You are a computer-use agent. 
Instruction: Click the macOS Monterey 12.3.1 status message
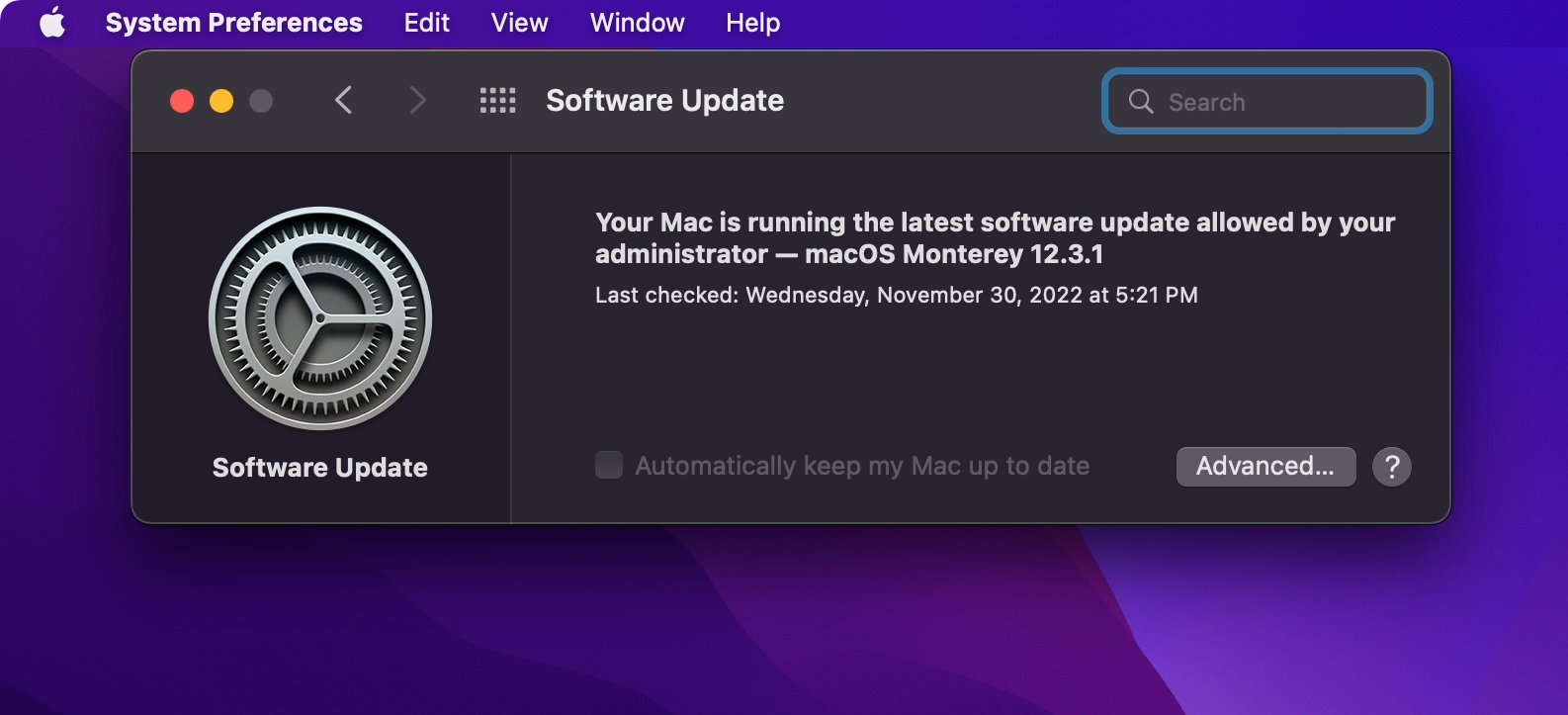(995, 237)
